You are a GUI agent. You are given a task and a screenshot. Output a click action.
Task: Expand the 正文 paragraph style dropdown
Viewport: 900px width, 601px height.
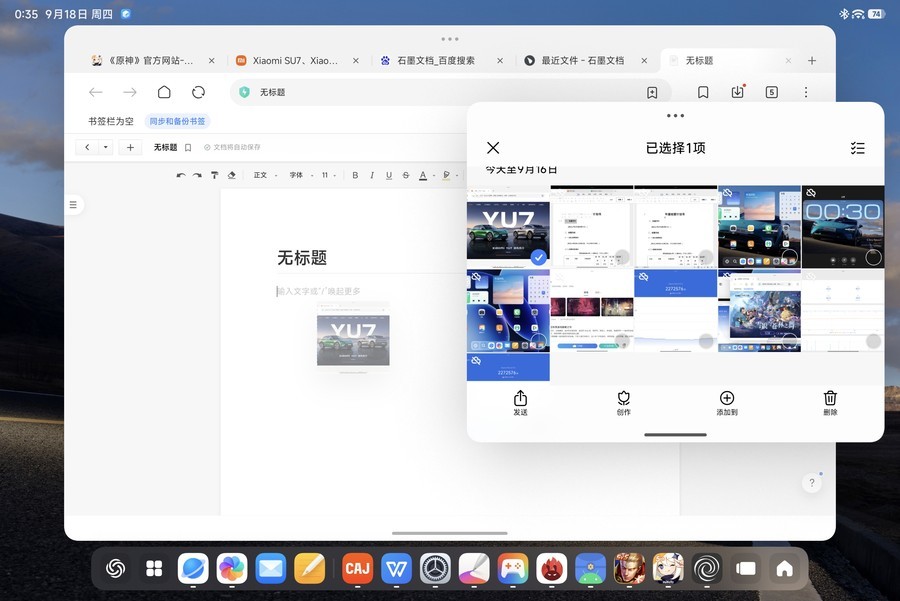(264, 175)
